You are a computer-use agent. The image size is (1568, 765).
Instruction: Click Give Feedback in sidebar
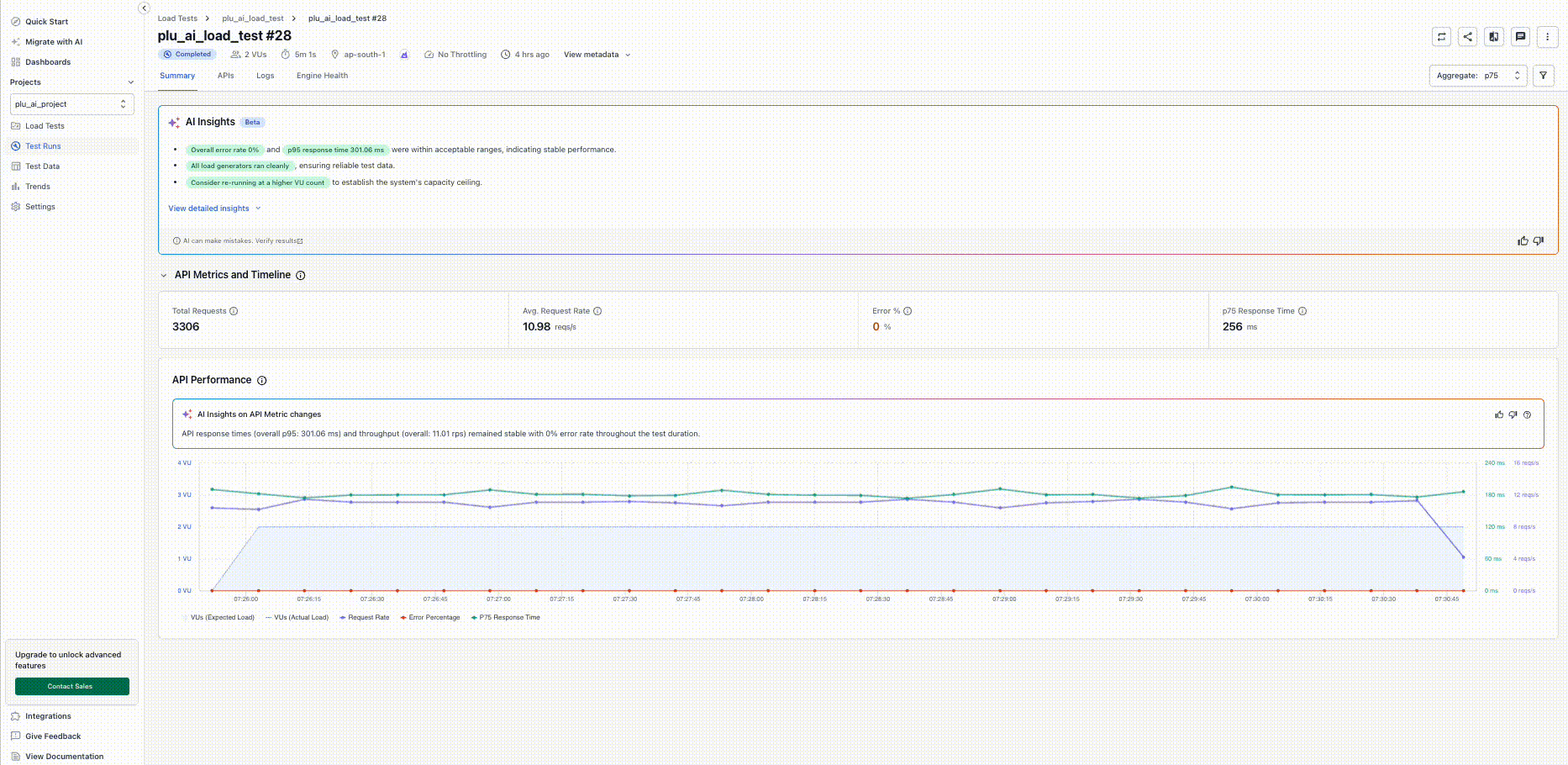point(53,736)
